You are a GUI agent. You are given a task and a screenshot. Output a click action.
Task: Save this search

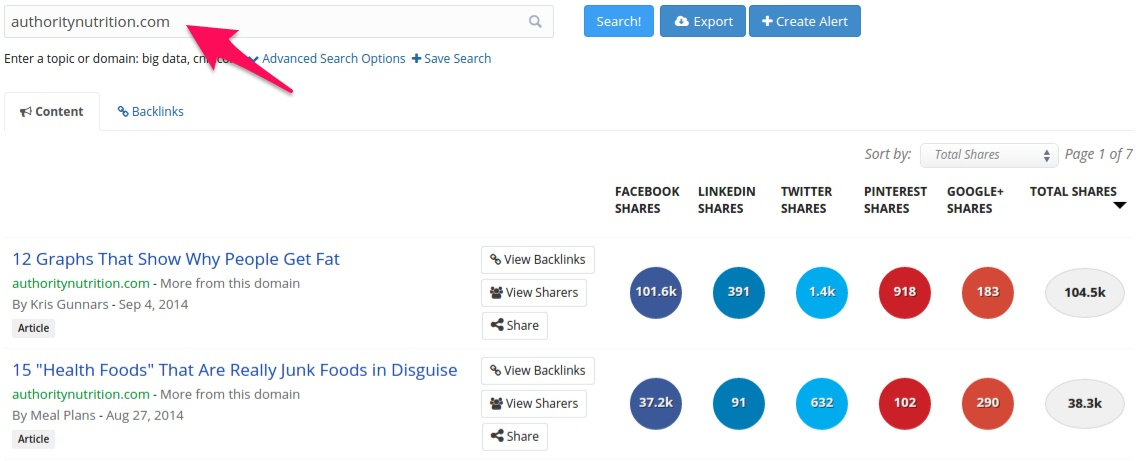tap(451, 59)
